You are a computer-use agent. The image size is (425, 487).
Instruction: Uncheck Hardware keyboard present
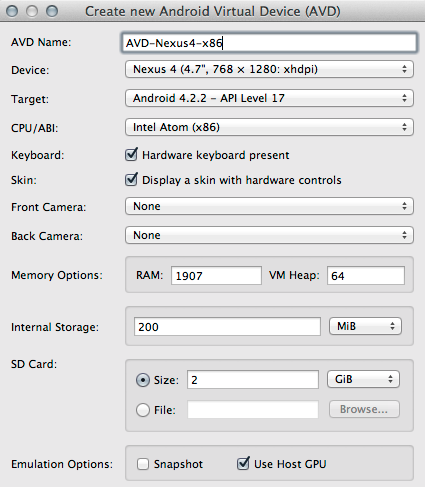[x=131, y=155]
